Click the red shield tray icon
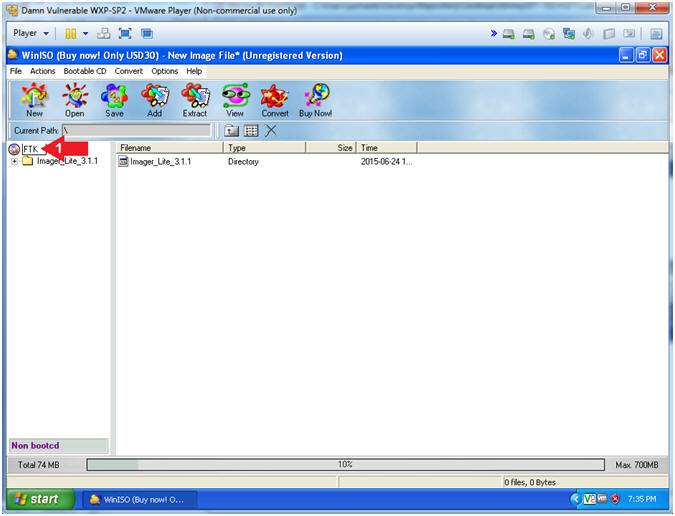675x516 pixels. [615, 499]
